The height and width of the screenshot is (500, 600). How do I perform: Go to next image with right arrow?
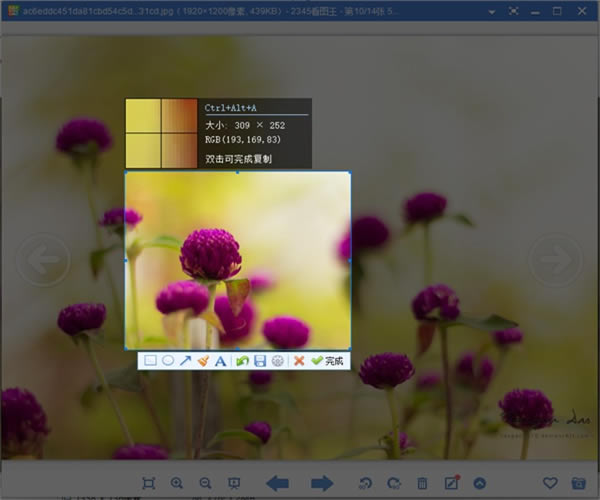pos(322,483)
